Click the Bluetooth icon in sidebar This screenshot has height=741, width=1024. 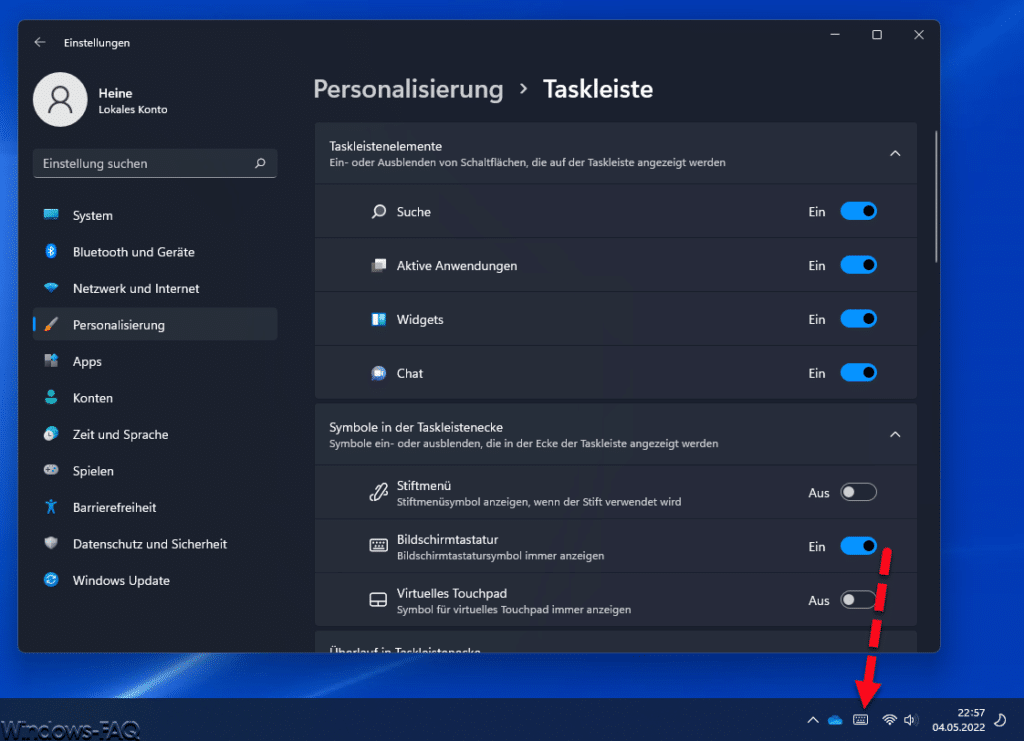51,251
